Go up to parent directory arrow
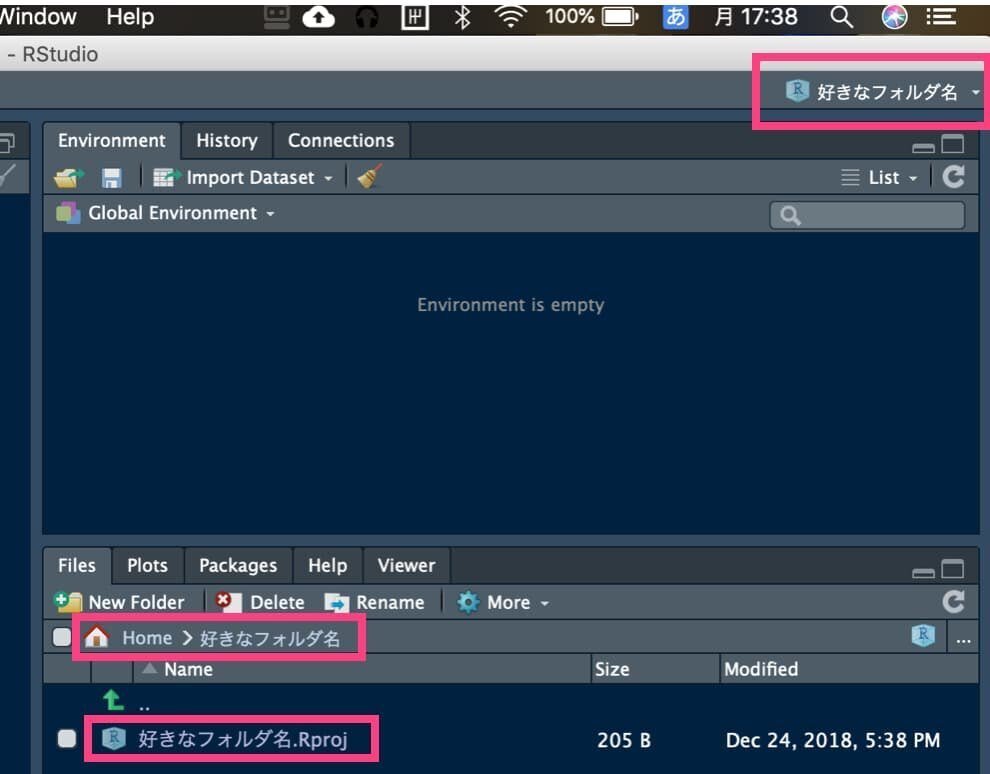 (113, 700)
